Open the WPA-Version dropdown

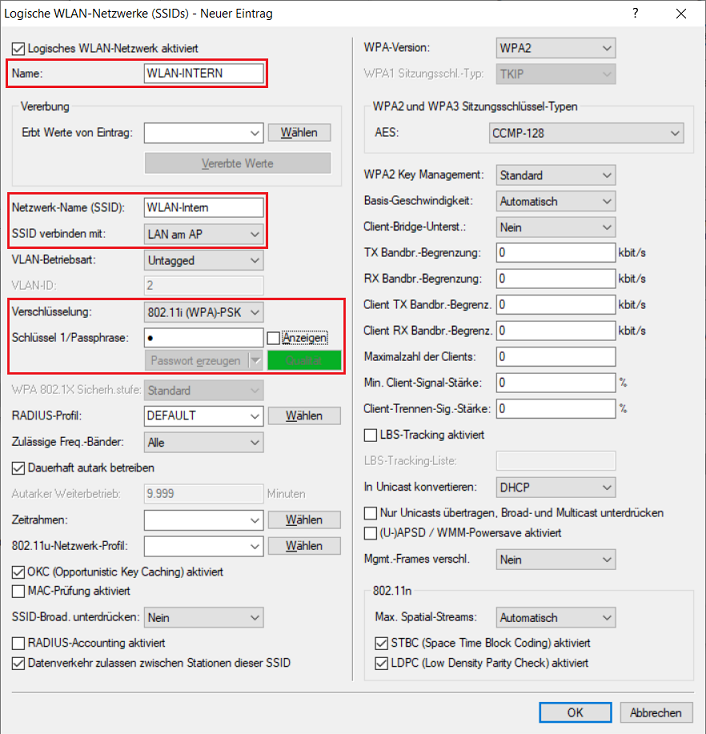(555, 49)
